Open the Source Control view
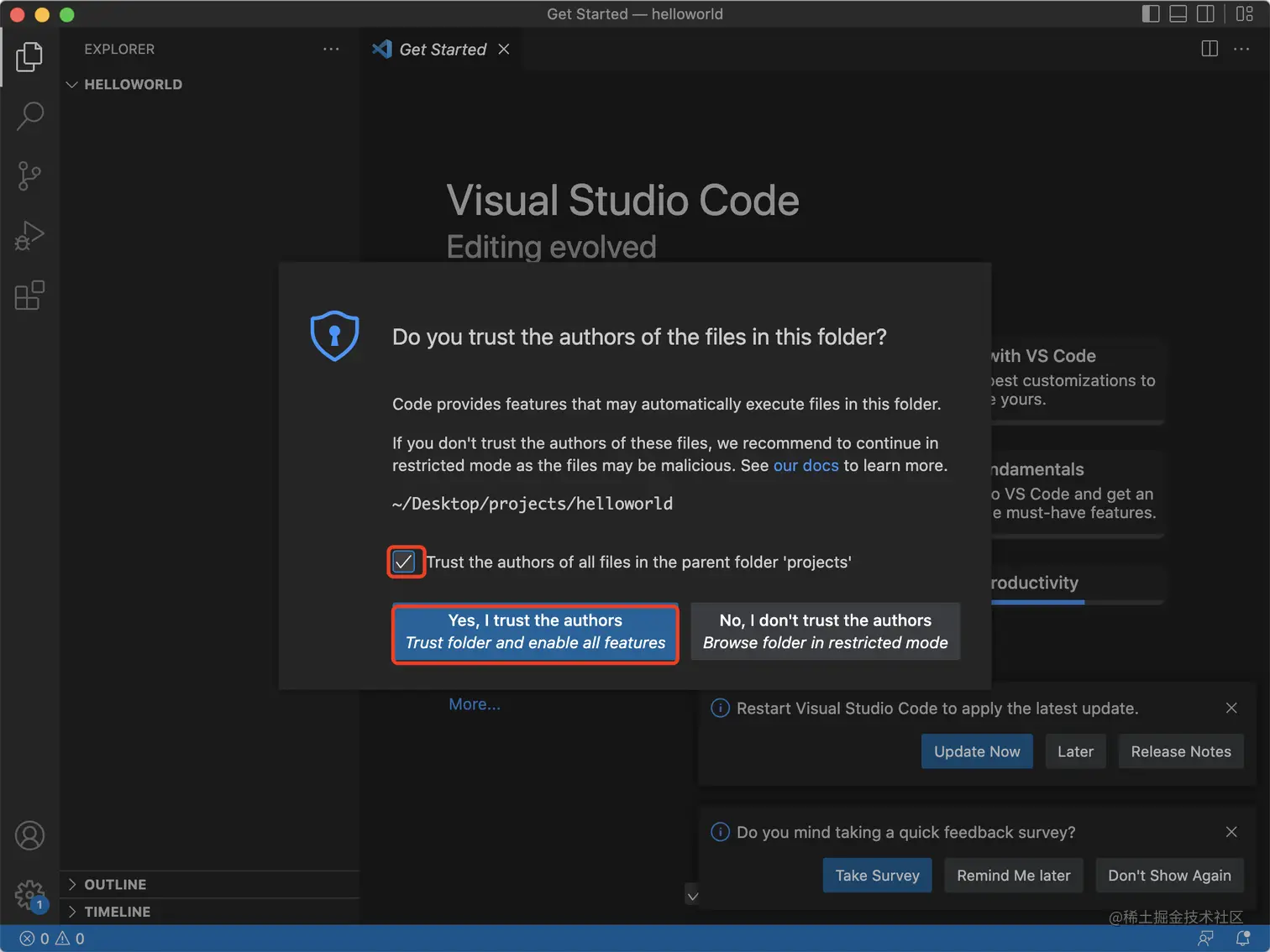 (x=29, y=176)
